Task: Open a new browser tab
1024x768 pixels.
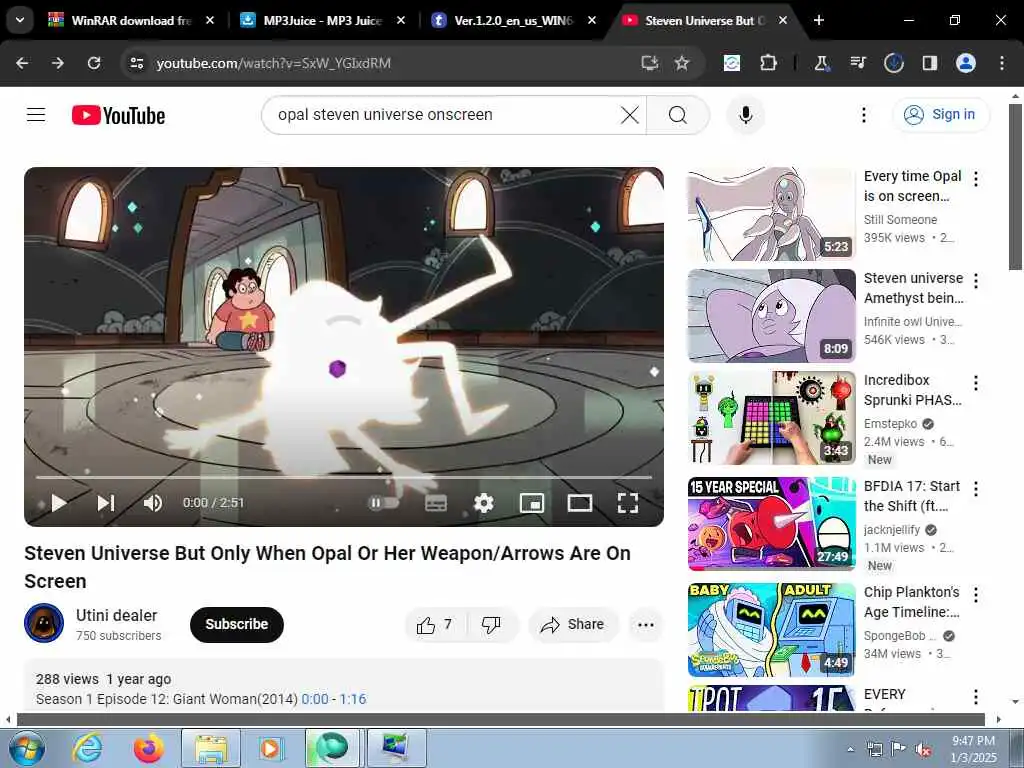Action: pyautogui.click(x=818, y=20)
